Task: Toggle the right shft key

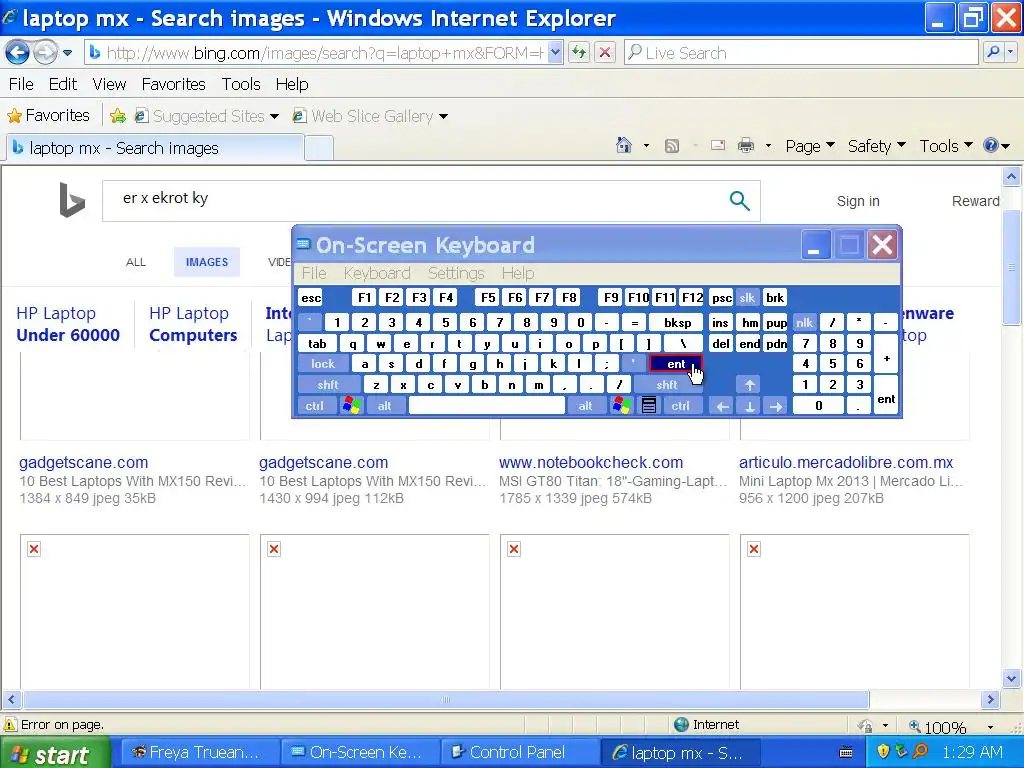Action: tap(667, 385)
